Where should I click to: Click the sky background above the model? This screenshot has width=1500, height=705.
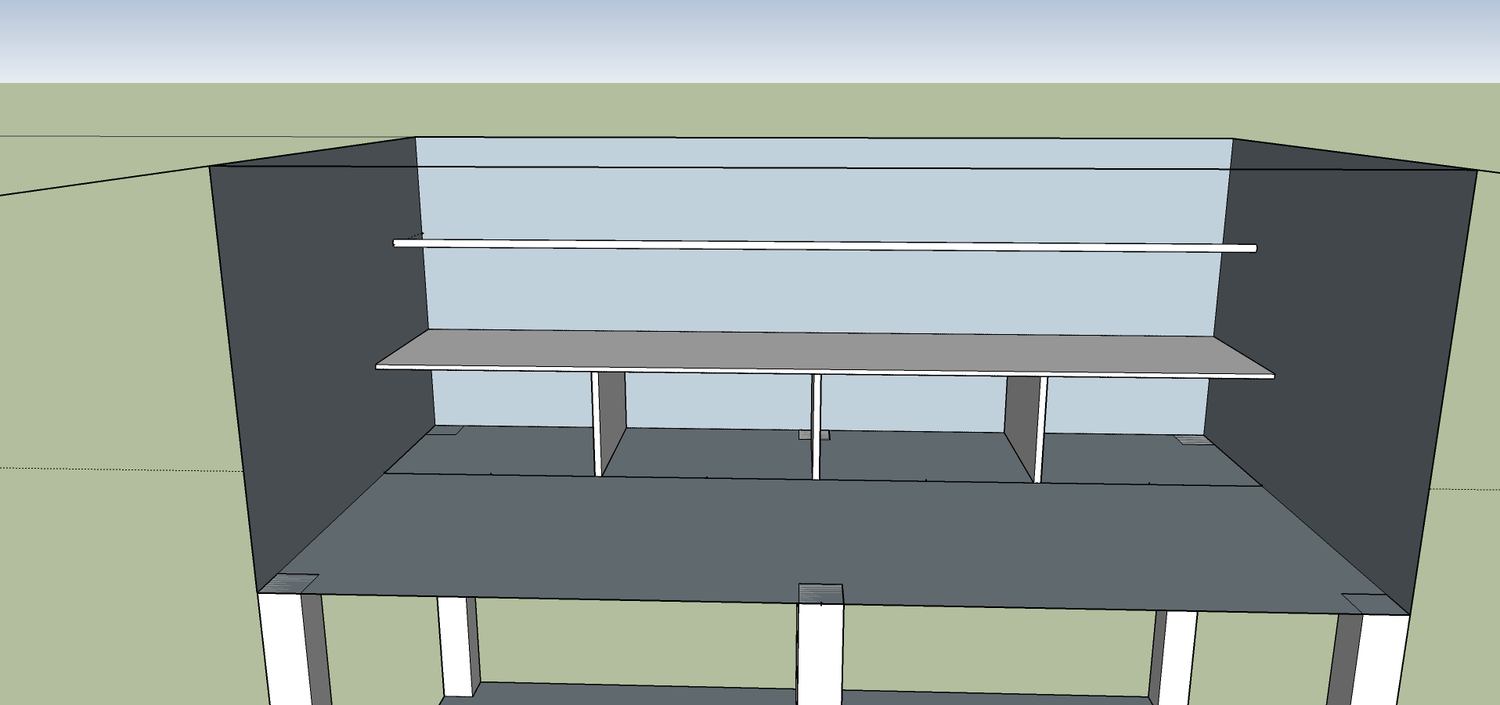coord(750,40)
